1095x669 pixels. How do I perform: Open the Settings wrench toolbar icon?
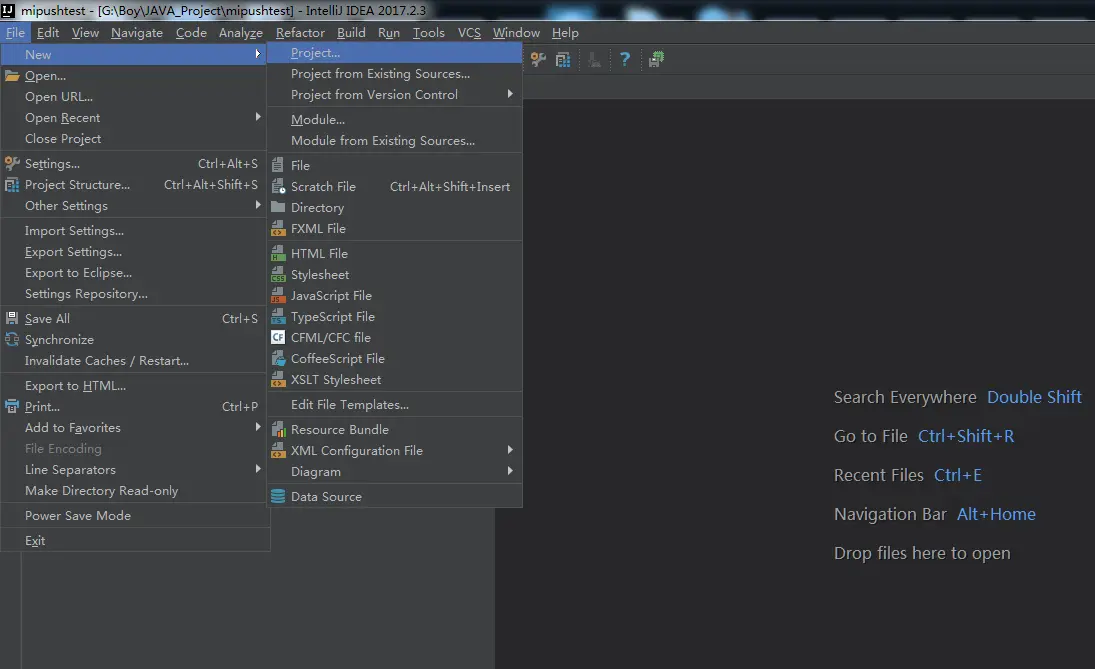(x=538, y=59)
